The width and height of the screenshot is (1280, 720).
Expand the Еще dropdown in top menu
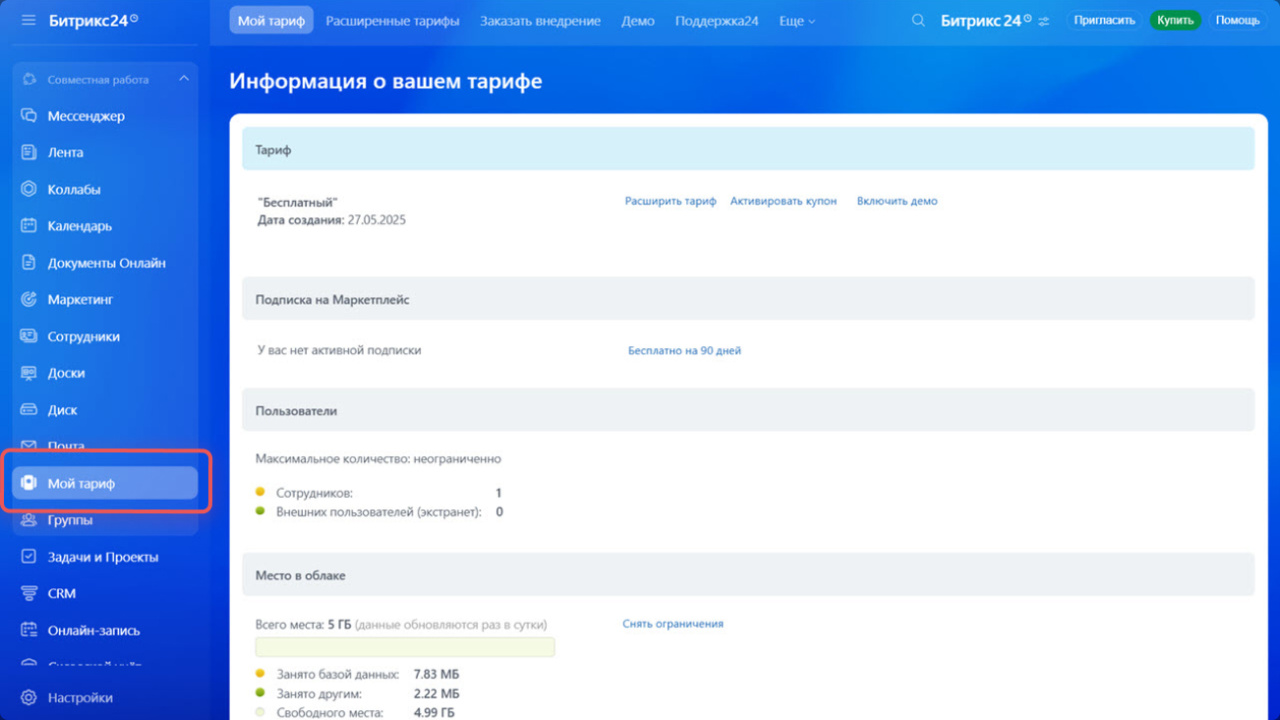pos(797,21)
